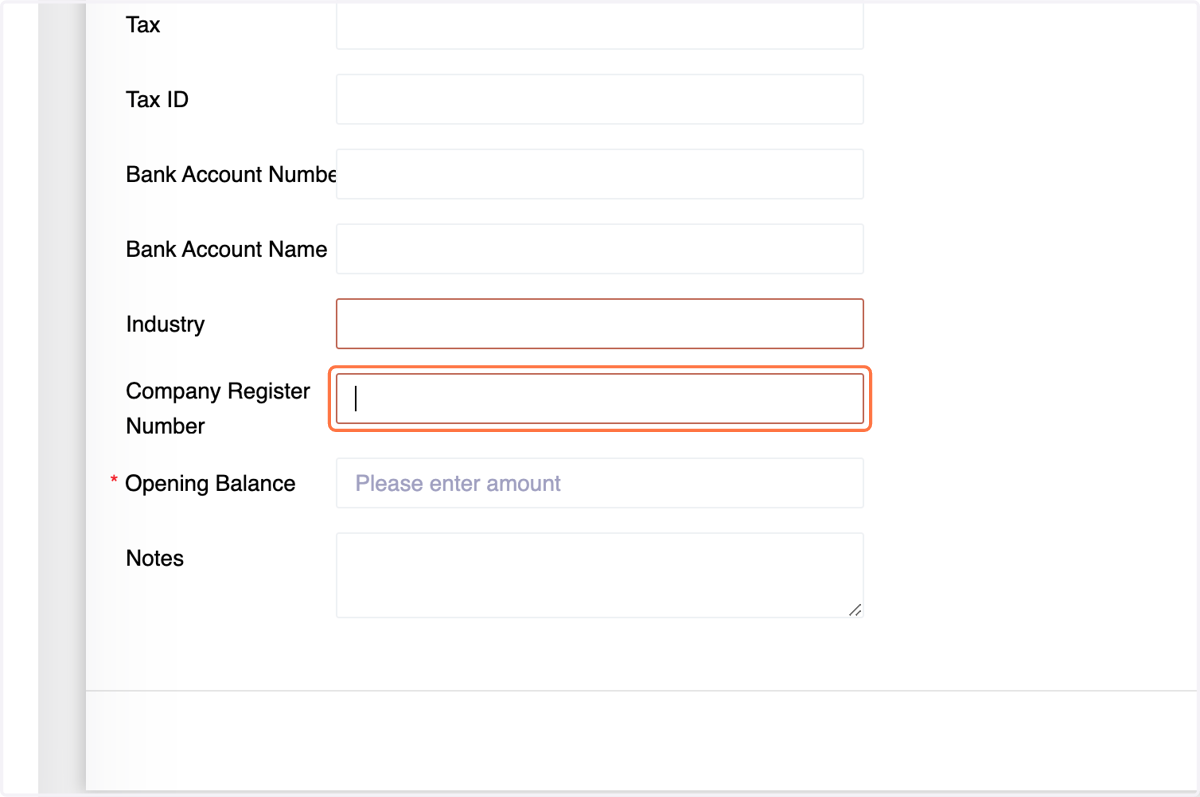
Task: Grab the Notes textarea resize handle
Action: pyautogui.click(x=855, y=609)
